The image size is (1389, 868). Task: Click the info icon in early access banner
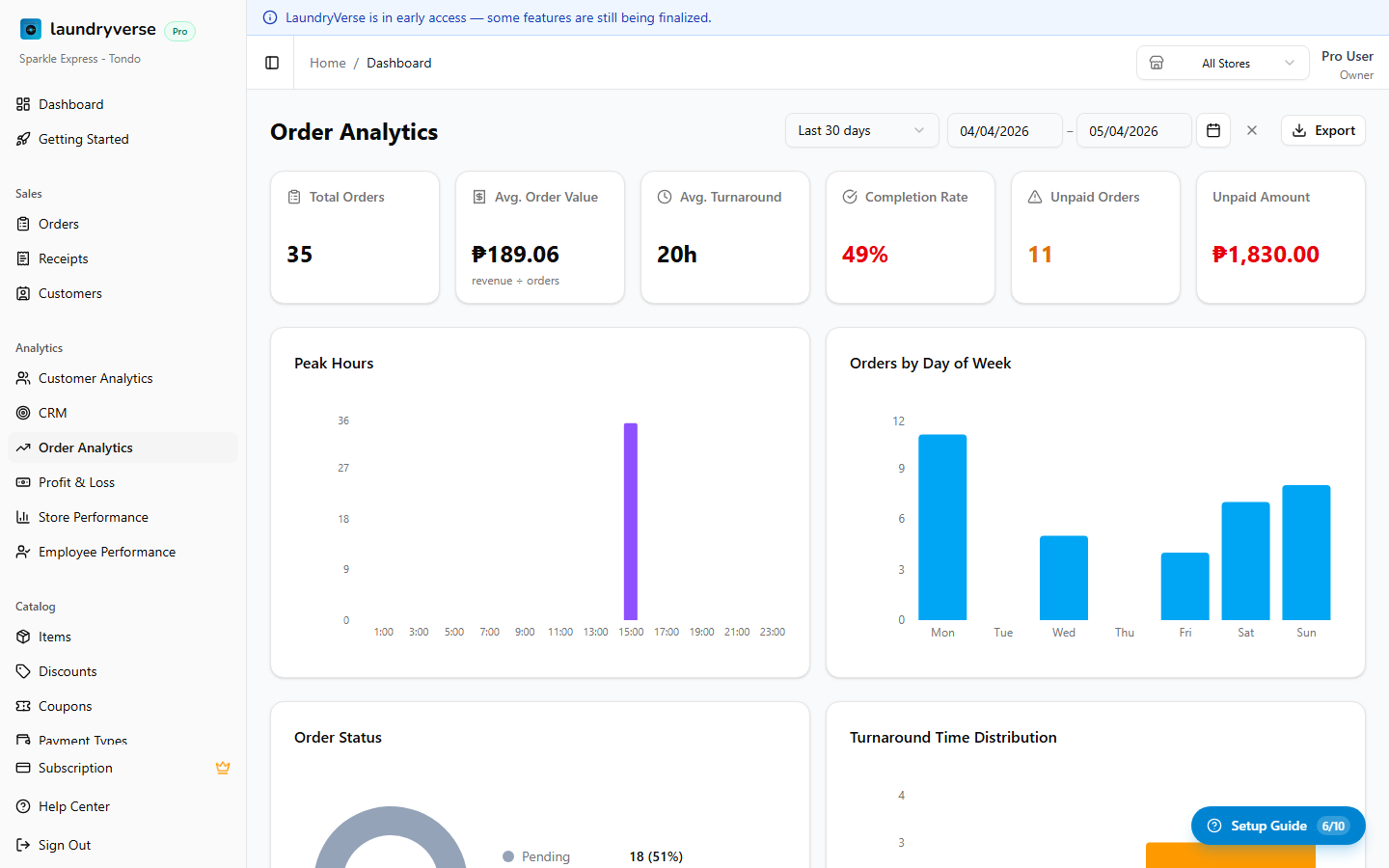(270, 17)
